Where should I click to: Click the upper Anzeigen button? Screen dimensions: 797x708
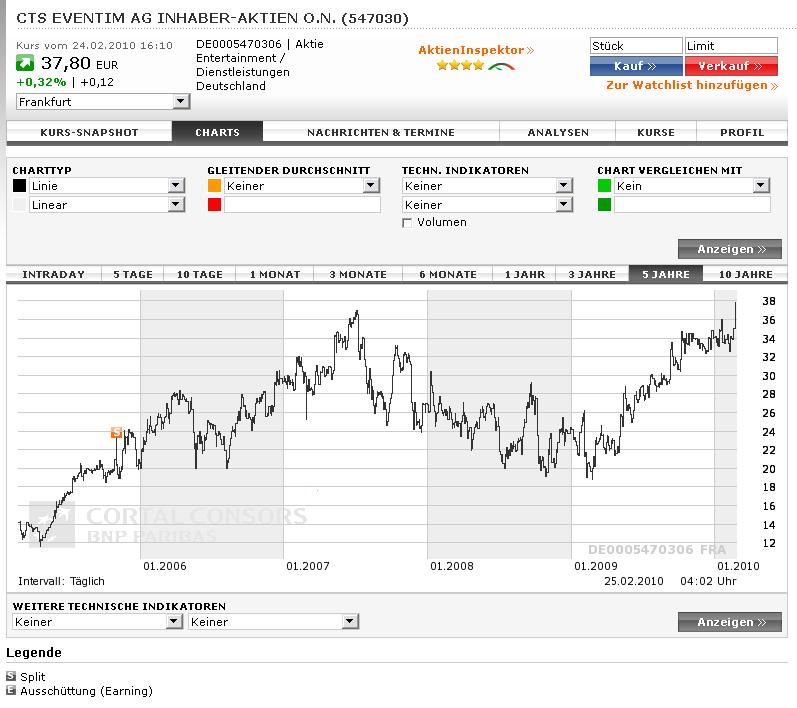point(729,249)
